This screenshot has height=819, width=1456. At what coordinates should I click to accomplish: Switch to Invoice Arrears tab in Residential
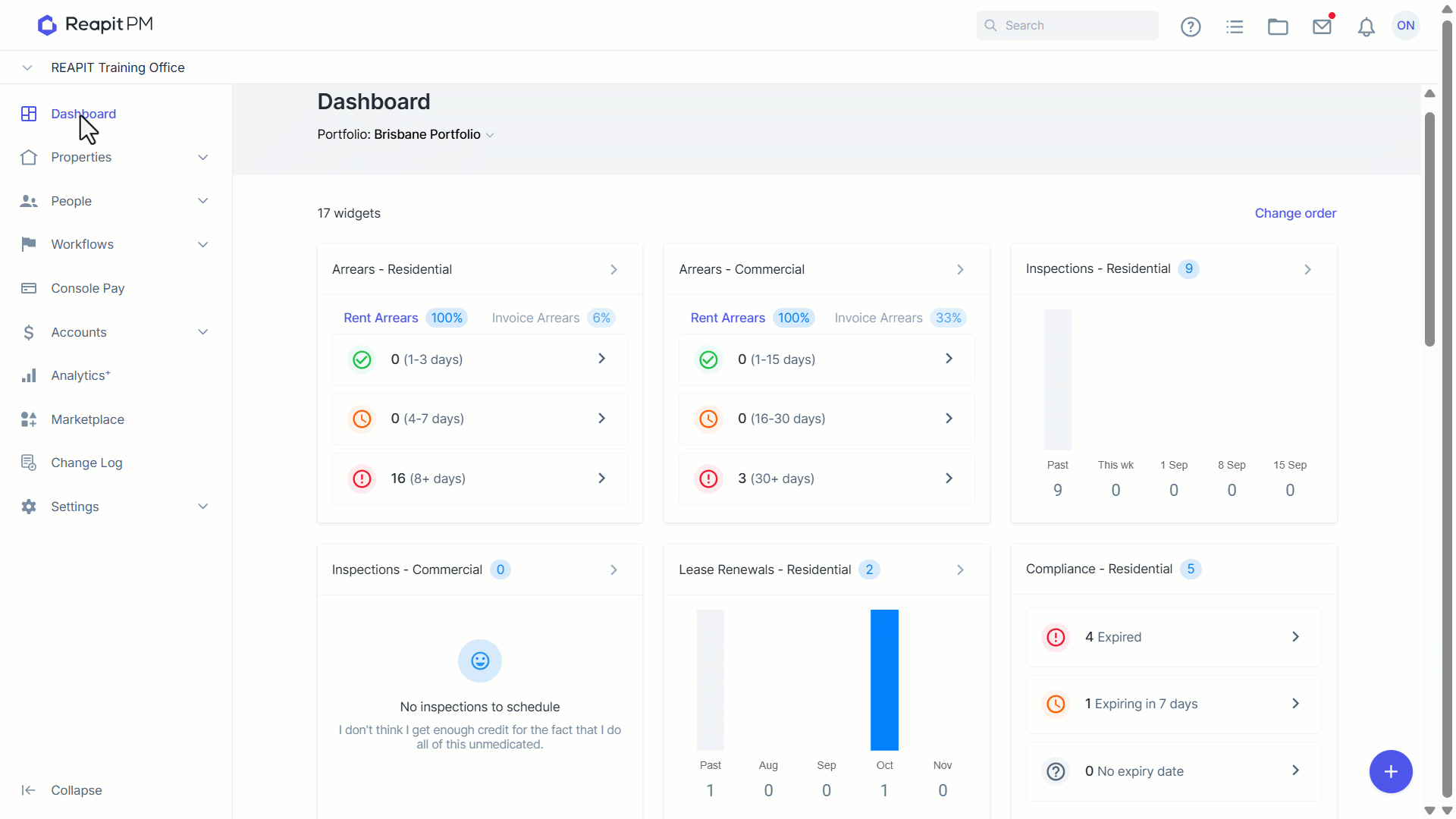(552, 318)
